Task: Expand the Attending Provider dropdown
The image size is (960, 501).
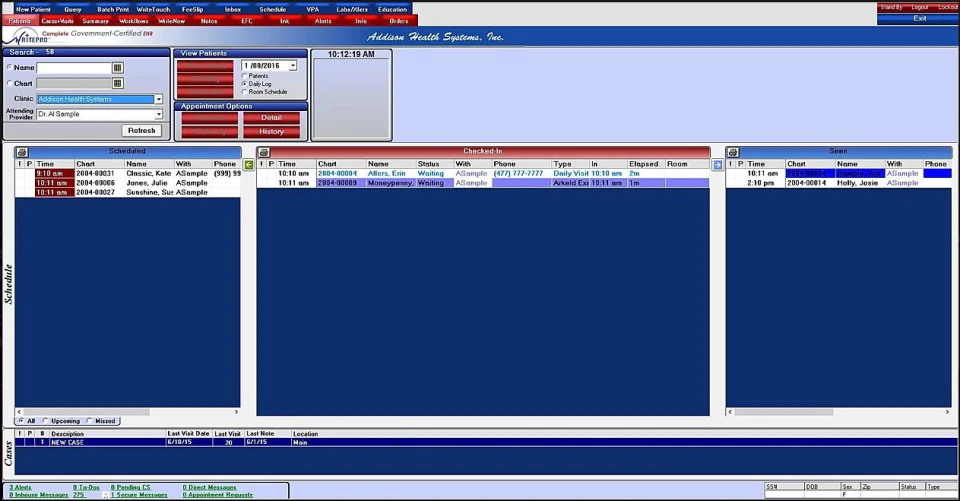Action: click(159, 115)
